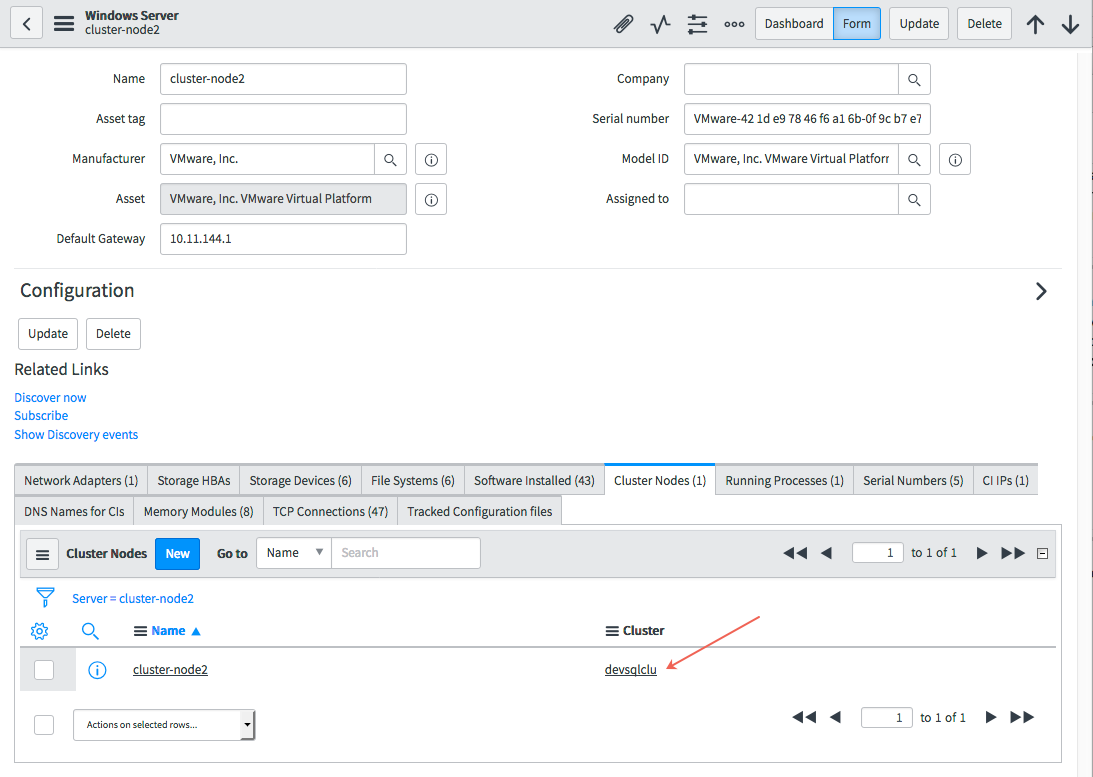Open the list filter funnel icon
Image resolution: width=1093 pixels, height=777 pixels.
(45, 597)
